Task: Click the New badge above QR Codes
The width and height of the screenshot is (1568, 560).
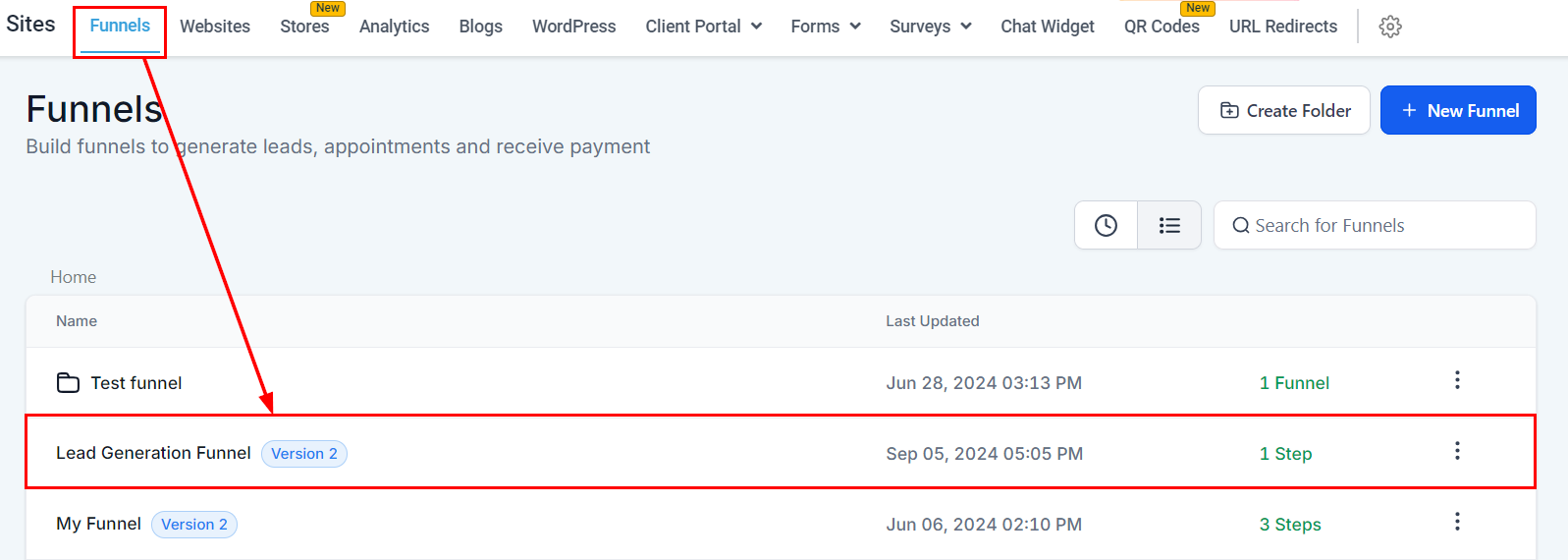Action: (x=1198, y=8)
